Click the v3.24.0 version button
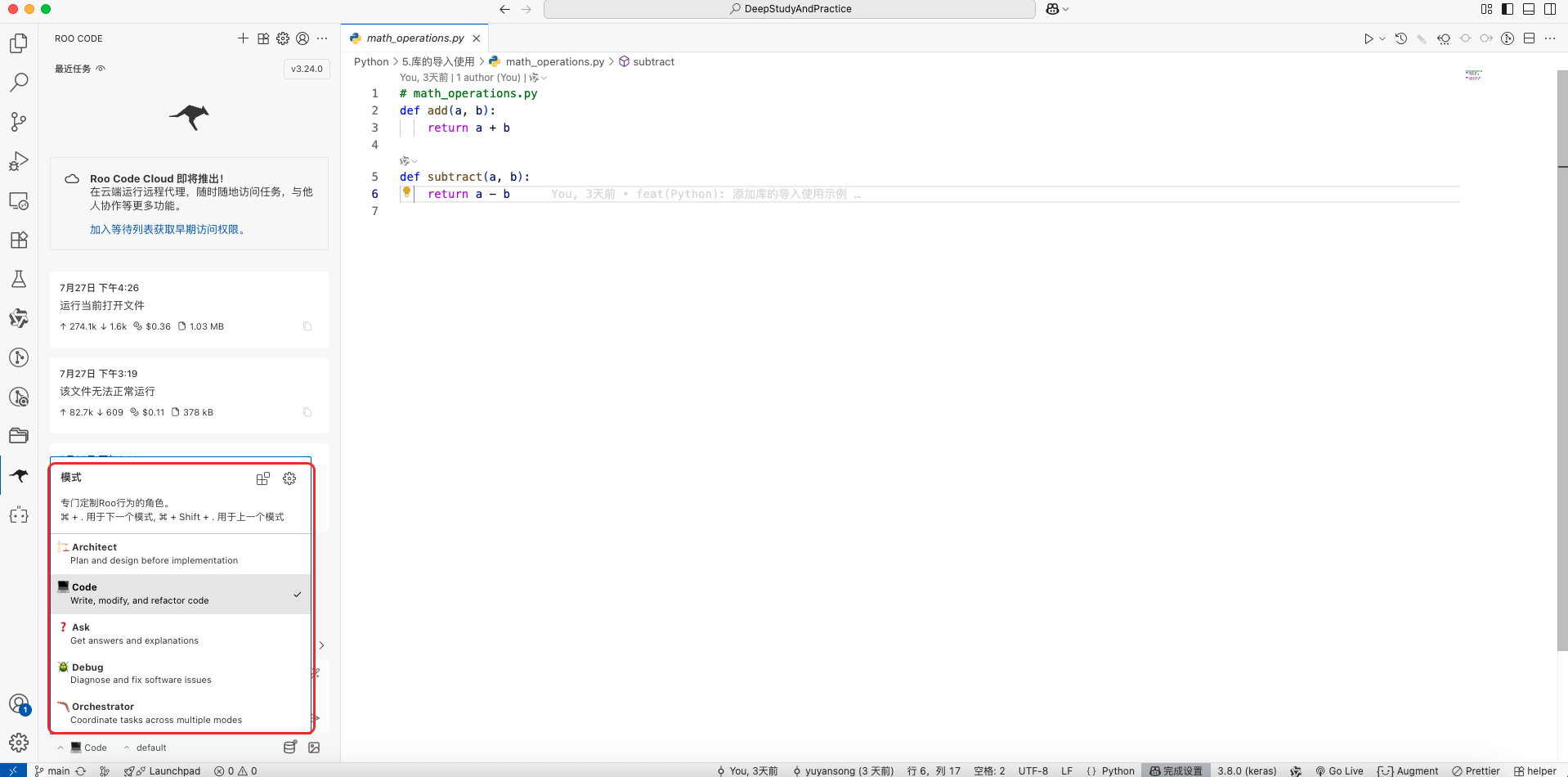The width and height of the screenshot is (1568, 777). pos(307,69)
